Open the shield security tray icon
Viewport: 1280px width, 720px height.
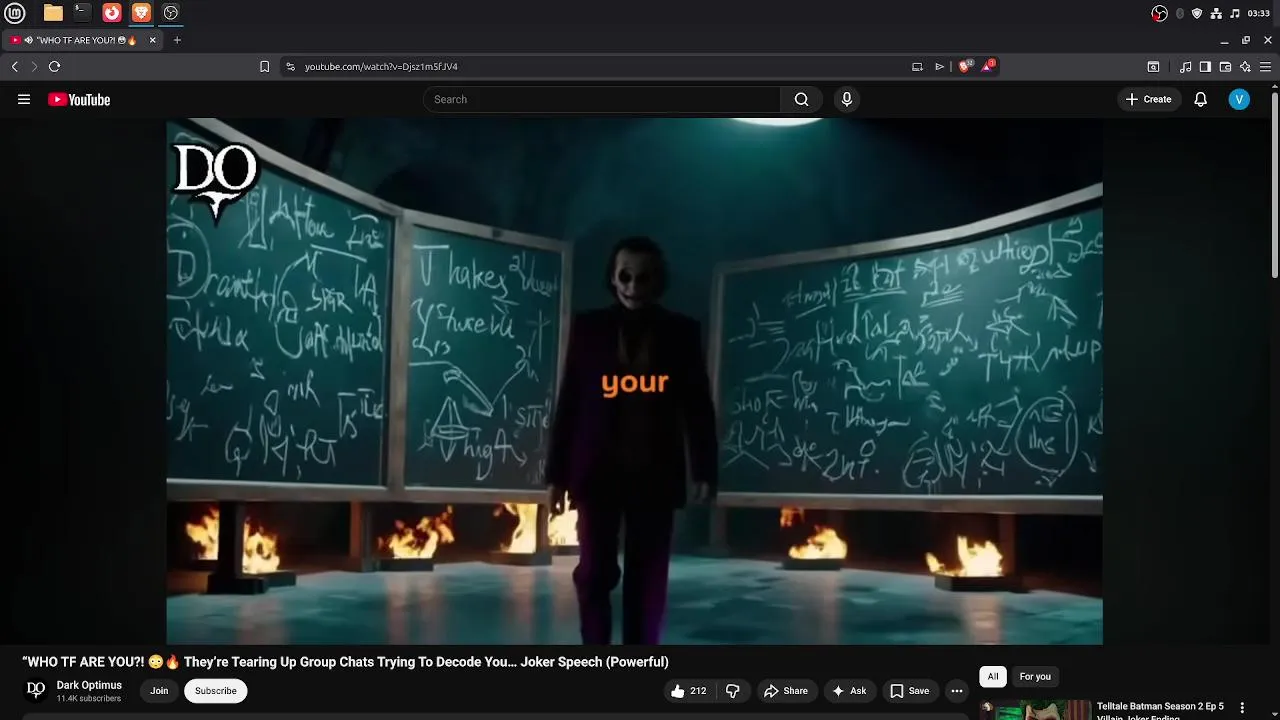click(x=1197, y=13)
